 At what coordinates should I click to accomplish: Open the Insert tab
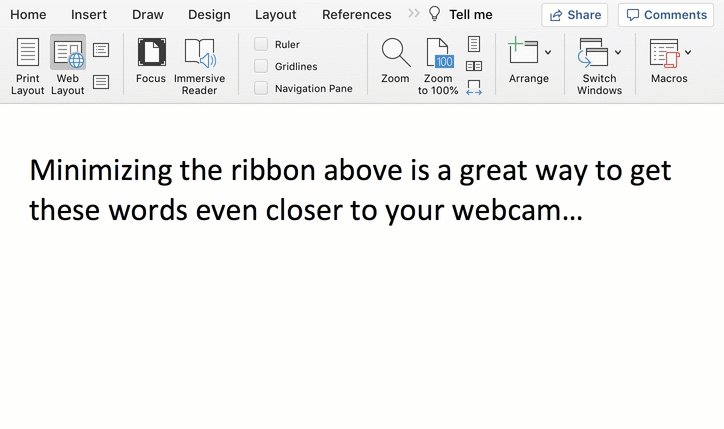point(89,15)
